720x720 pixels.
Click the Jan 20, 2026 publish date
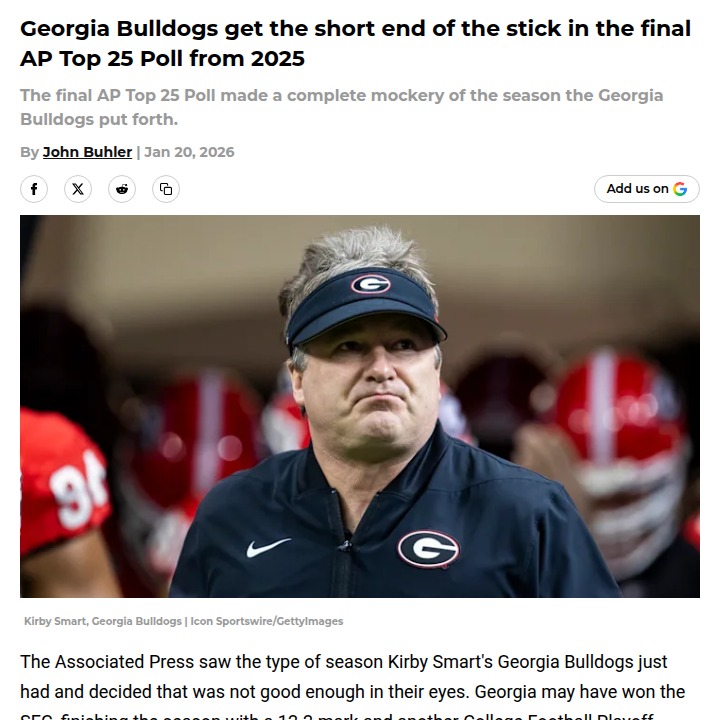pos(189,152)
